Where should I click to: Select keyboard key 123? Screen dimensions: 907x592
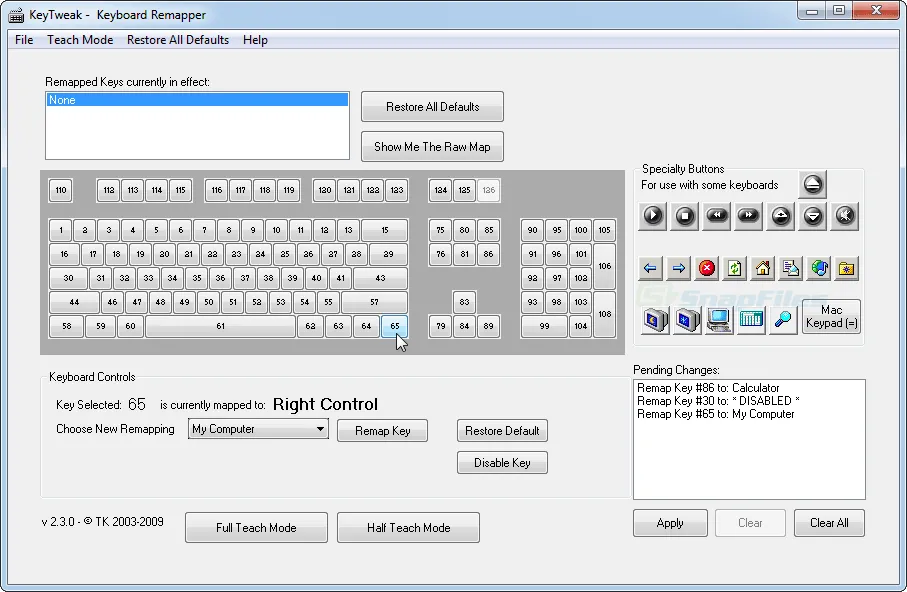[397, 190]
